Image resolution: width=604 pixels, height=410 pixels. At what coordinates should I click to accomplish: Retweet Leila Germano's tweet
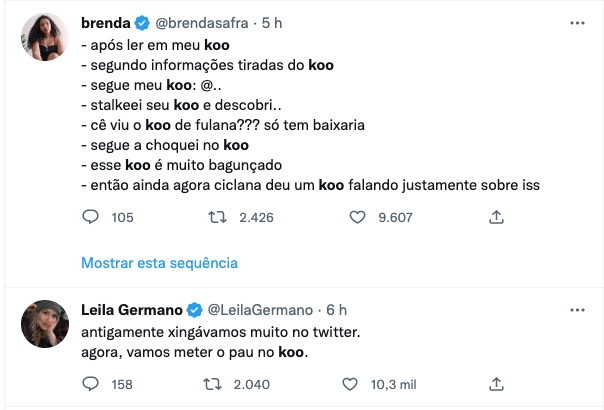tap(214, 383)
